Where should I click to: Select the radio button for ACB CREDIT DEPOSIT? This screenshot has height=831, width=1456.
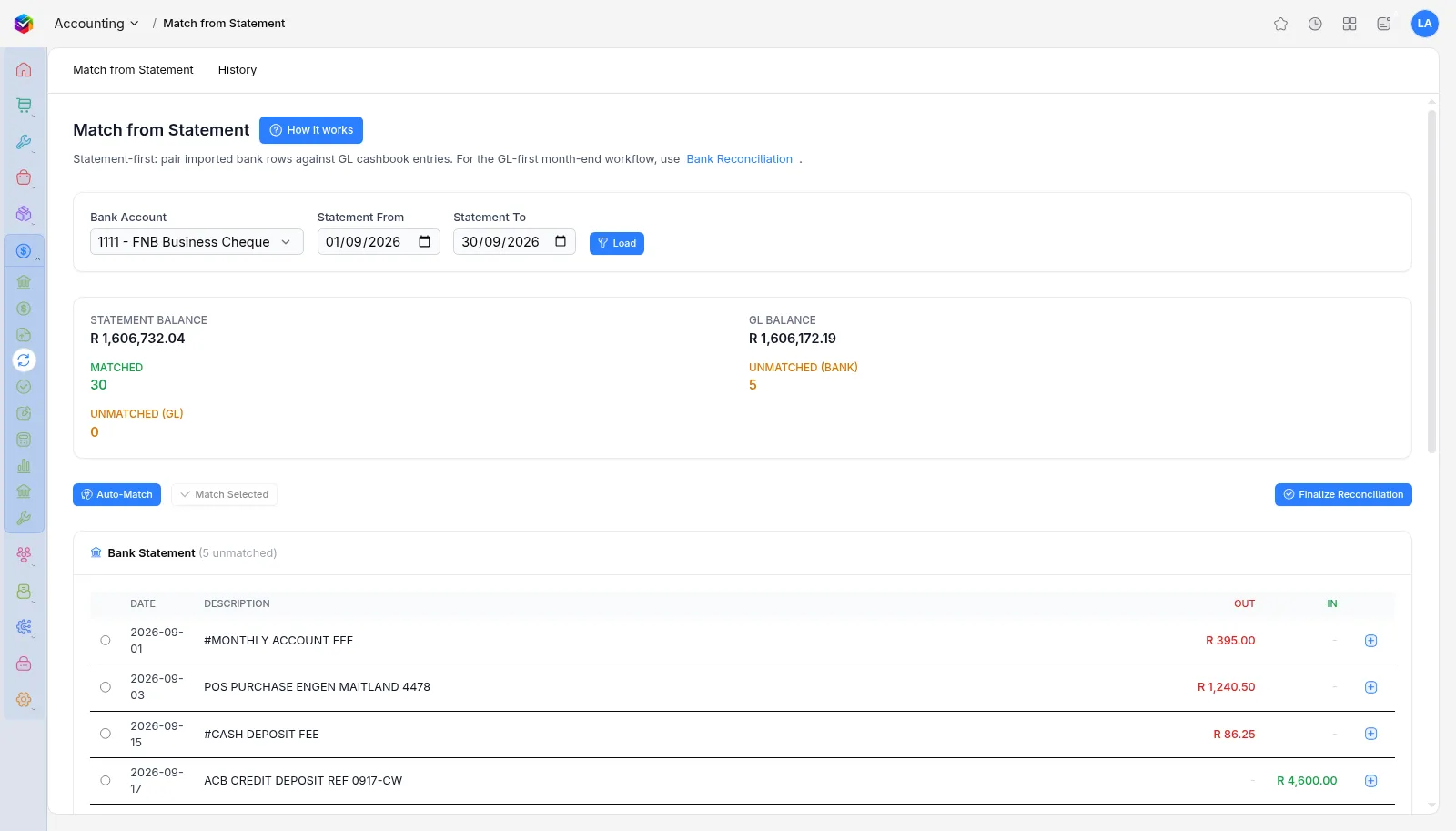point(106,781)
